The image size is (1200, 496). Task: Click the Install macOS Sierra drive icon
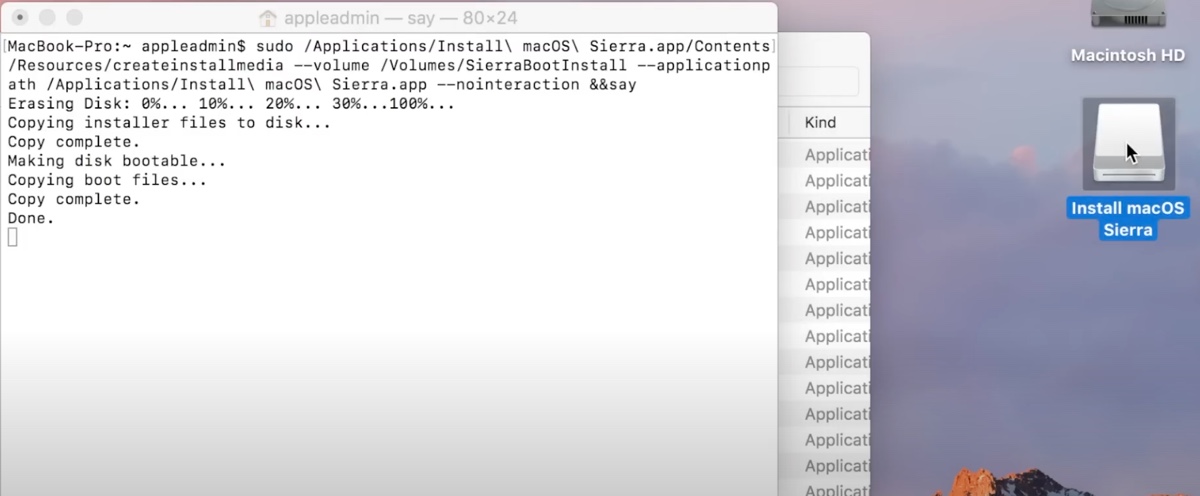[1127, 143]
